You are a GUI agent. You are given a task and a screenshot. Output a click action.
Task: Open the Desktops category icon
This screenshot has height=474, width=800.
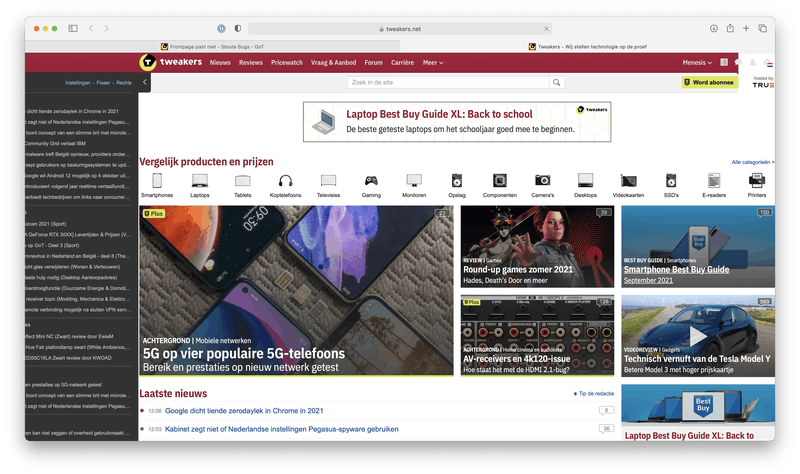(585, 181)
